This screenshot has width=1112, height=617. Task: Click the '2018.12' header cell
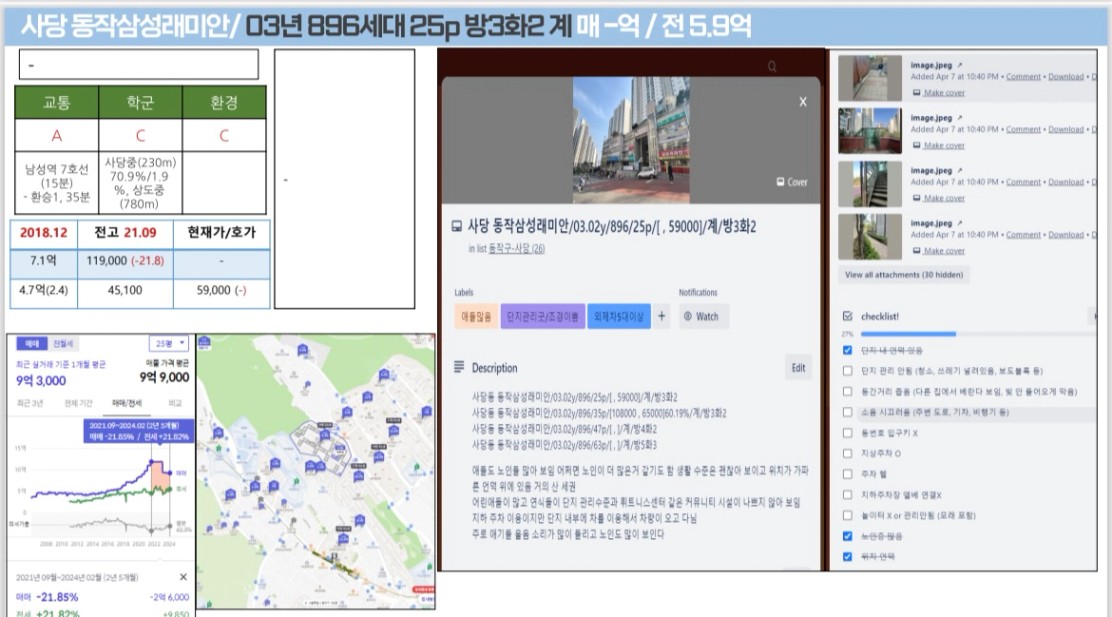click(43, 233)
